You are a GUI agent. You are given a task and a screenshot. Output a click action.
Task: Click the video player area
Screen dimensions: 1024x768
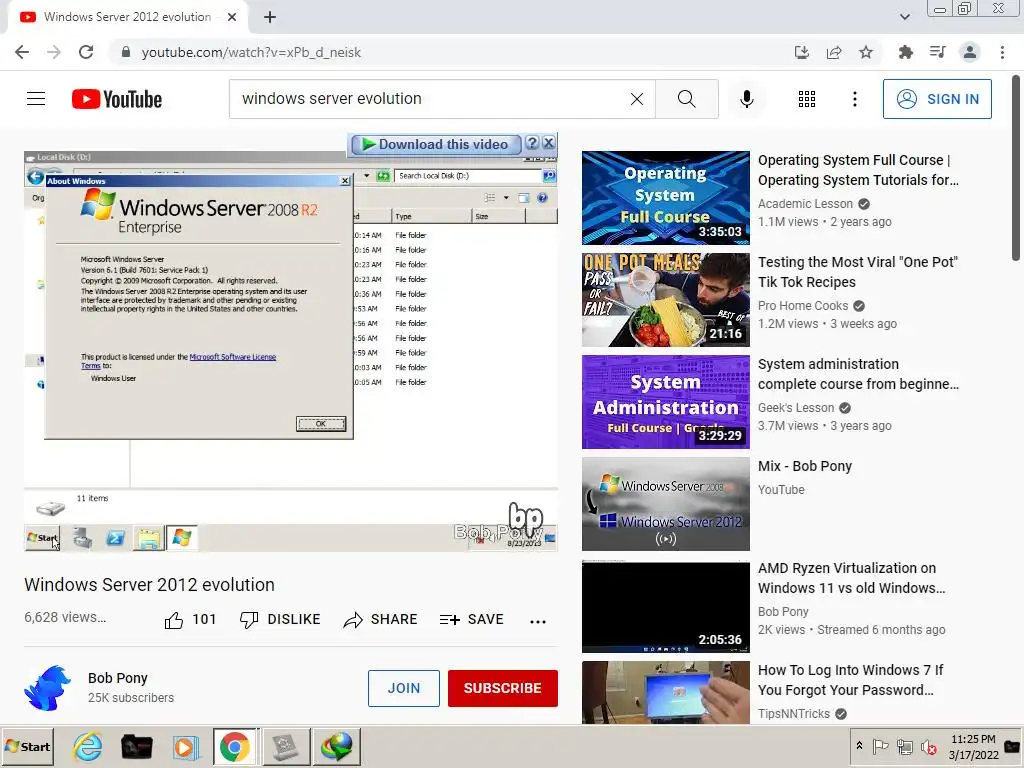(x=291, y=351)
